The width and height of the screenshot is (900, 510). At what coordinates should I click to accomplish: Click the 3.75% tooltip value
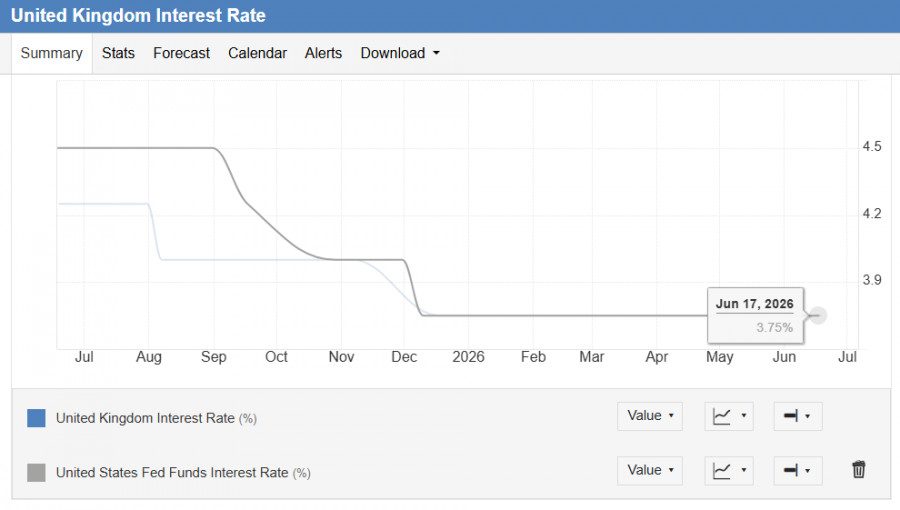pos(774,328)
